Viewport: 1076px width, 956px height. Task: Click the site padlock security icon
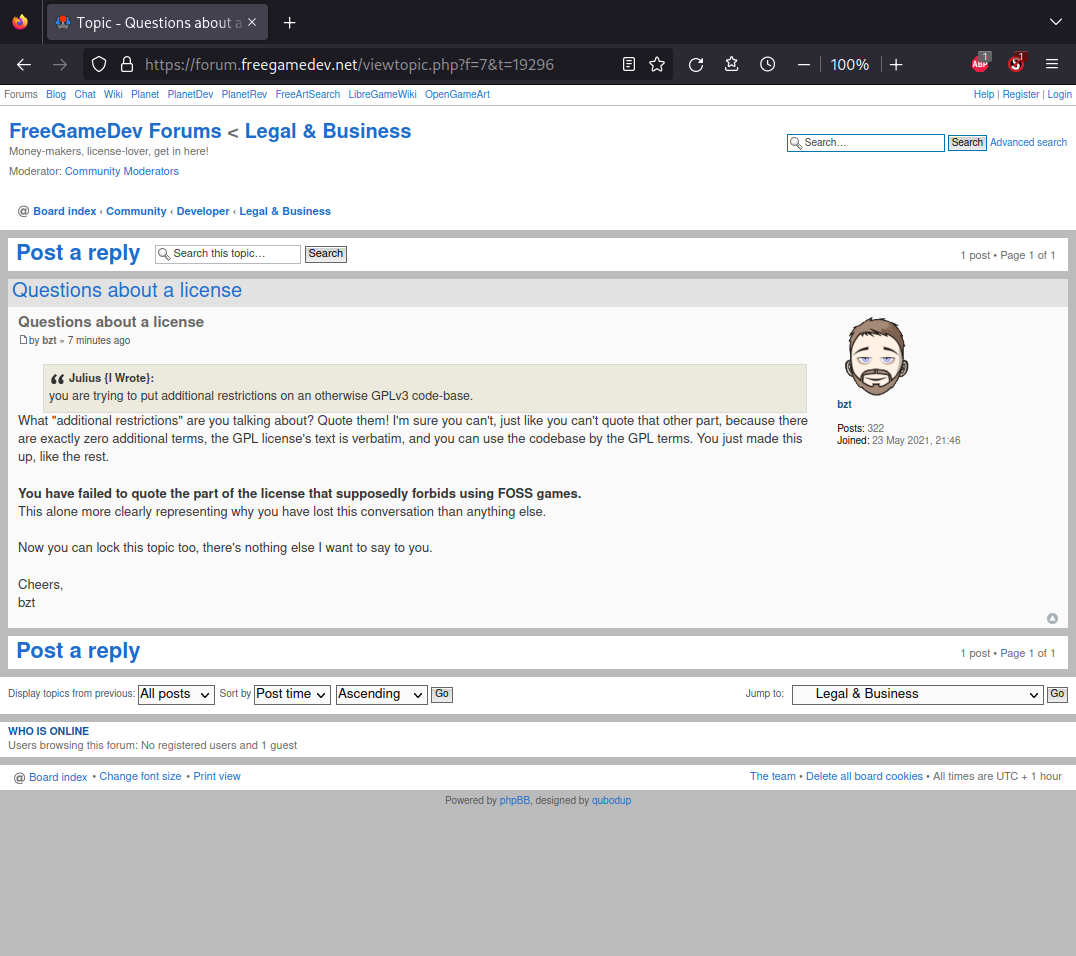tap(126, 64)
